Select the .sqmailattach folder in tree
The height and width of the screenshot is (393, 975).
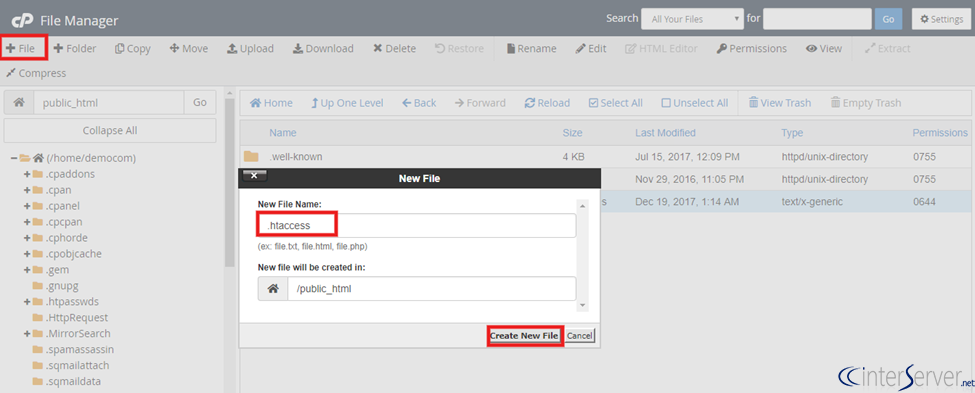(x=77, y=366)
